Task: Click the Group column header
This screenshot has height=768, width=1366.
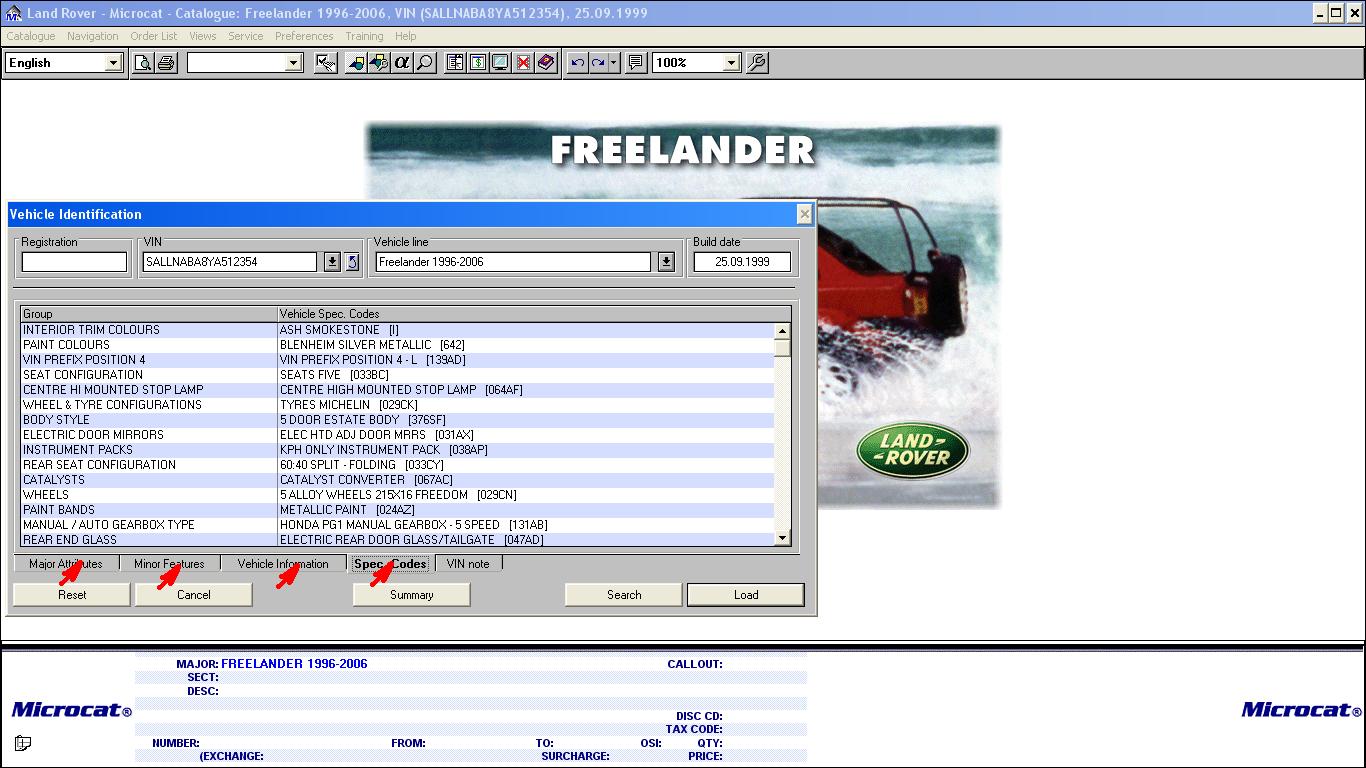Action: click(x=149, y=314)
